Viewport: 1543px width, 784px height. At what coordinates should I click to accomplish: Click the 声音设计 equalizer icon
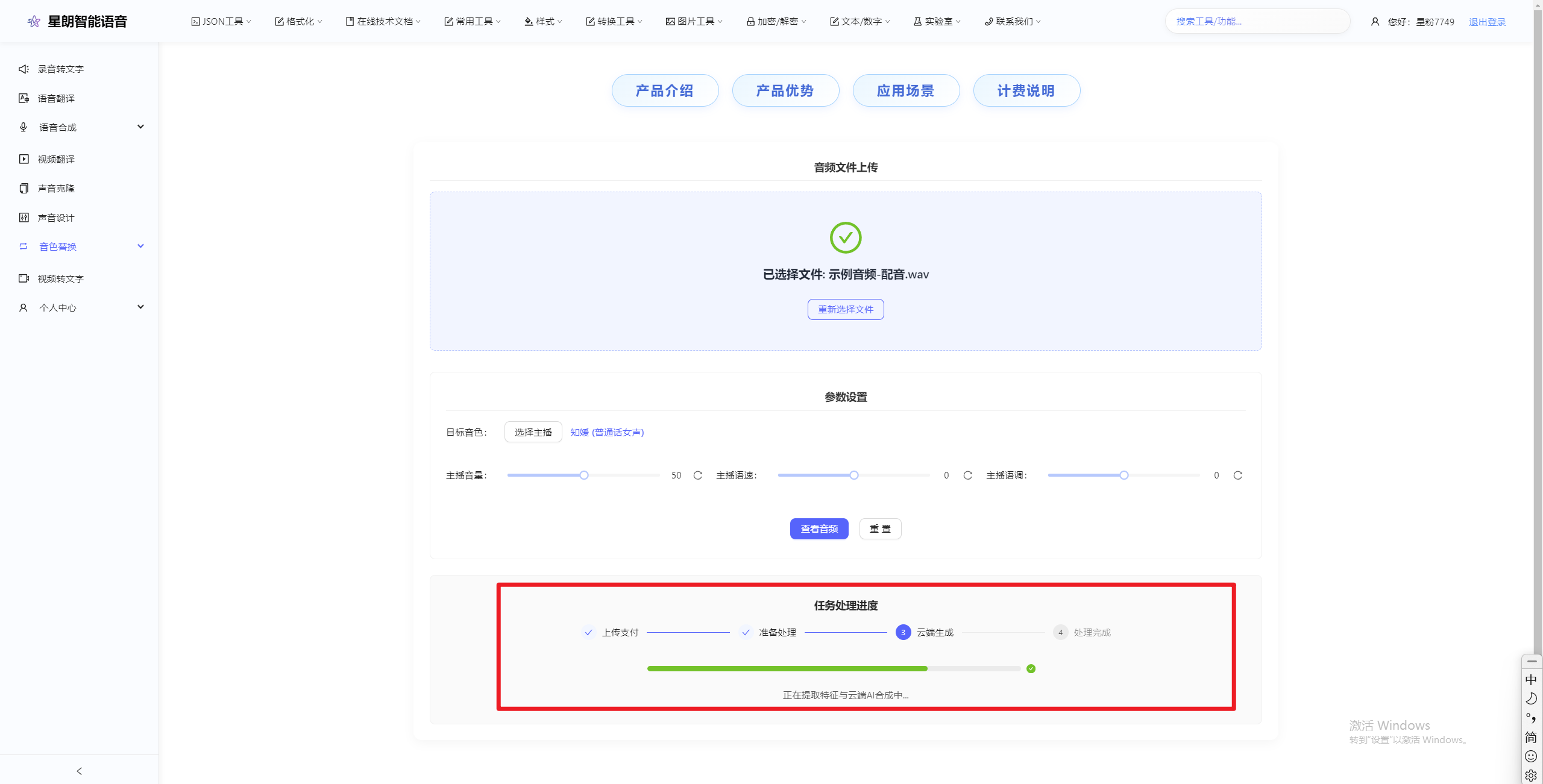tap(24, 218)
